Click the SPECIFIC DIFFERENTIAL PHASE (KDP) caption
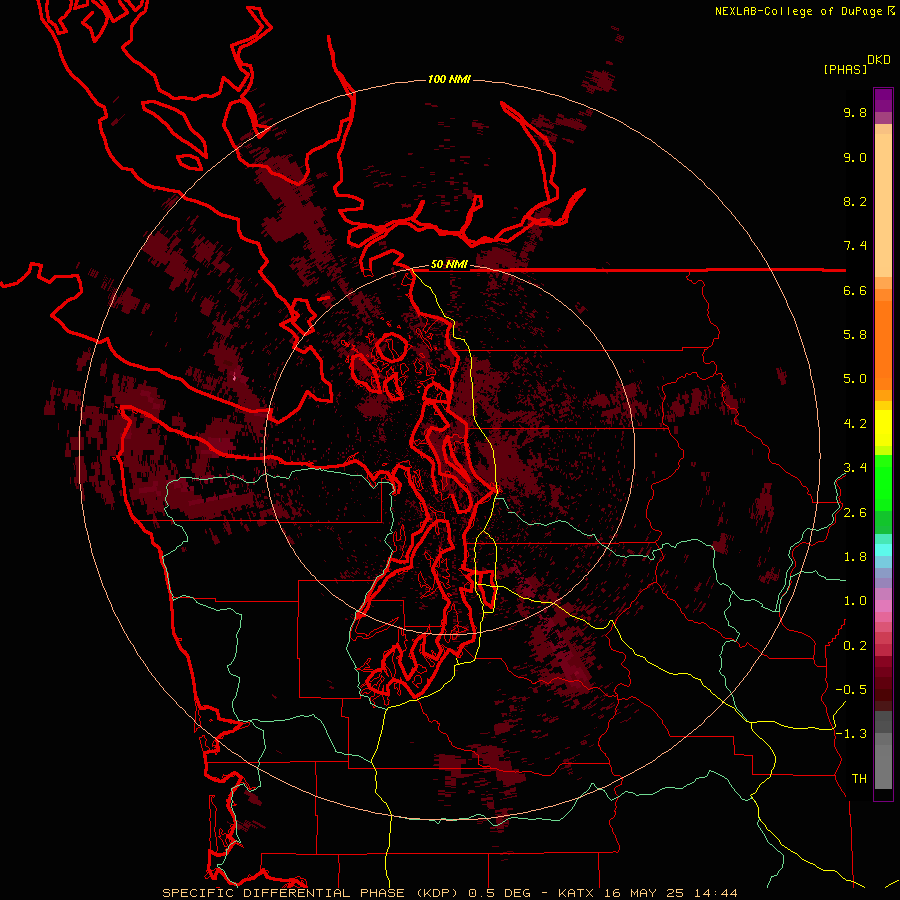The height and width of the screenshot is (900, 900). tap(312, 893)
